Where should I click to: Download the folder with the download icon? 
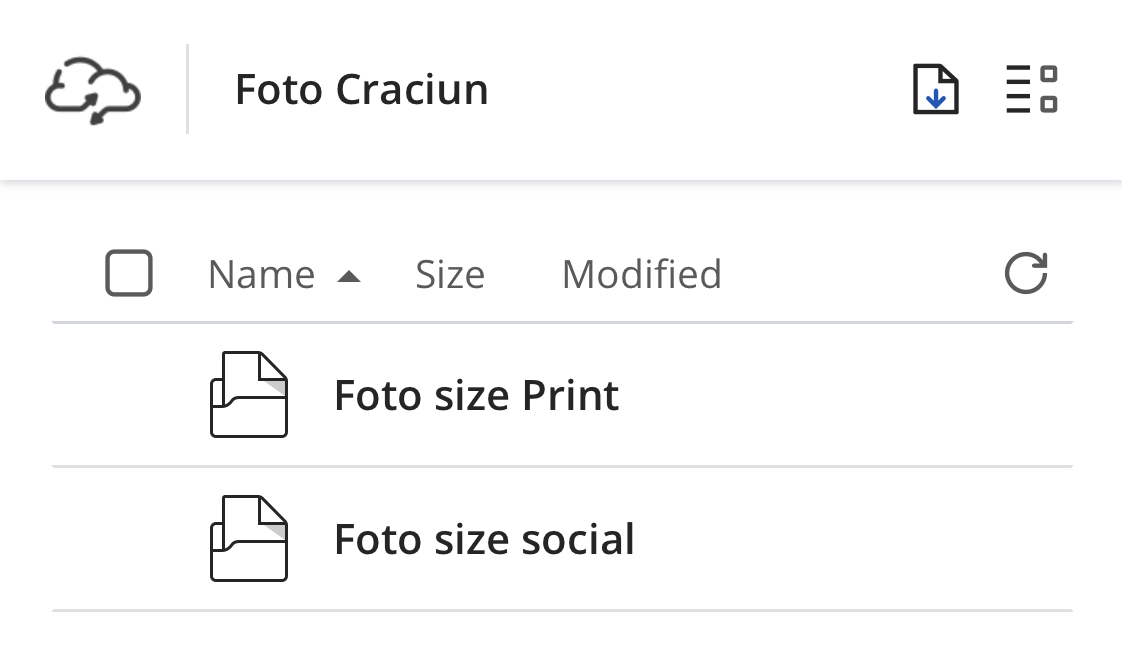click(x=936, y=90)
